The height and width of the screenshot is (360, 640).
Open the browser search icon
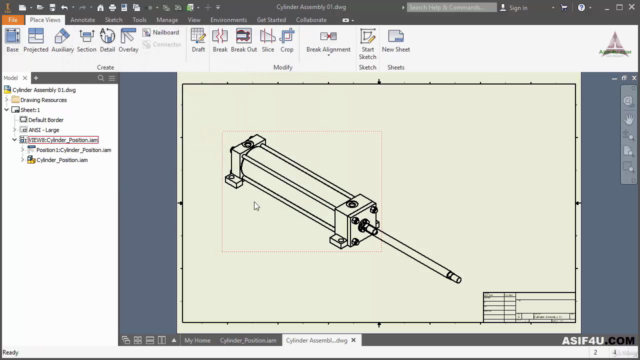coord(101,78)
